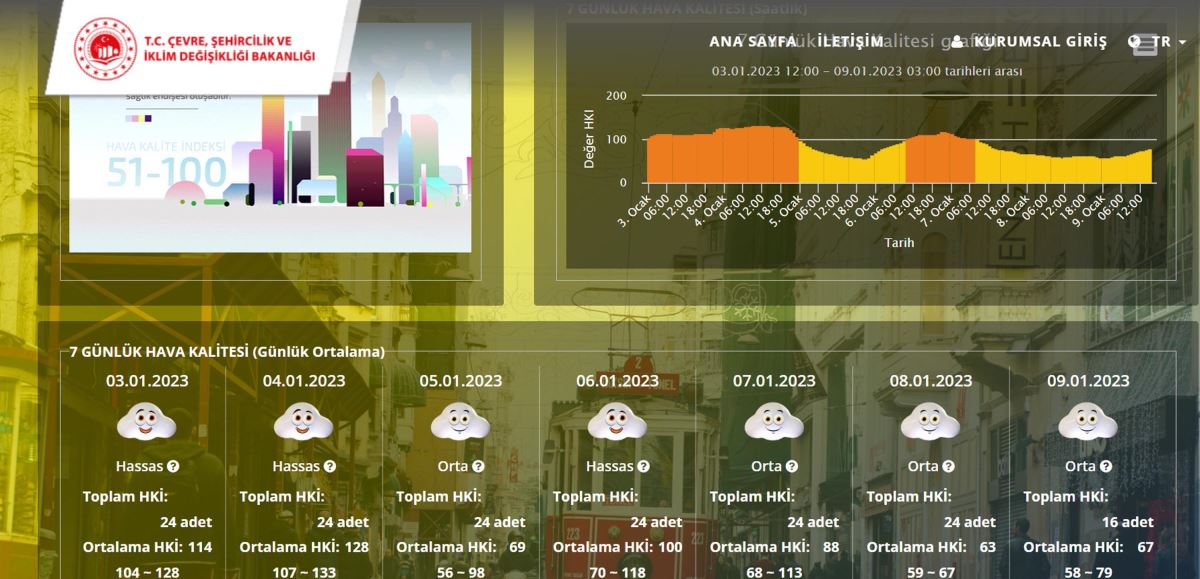Click the cloud mascot under 07.01.2023
1200x579 pixels.
pos(773,422)
